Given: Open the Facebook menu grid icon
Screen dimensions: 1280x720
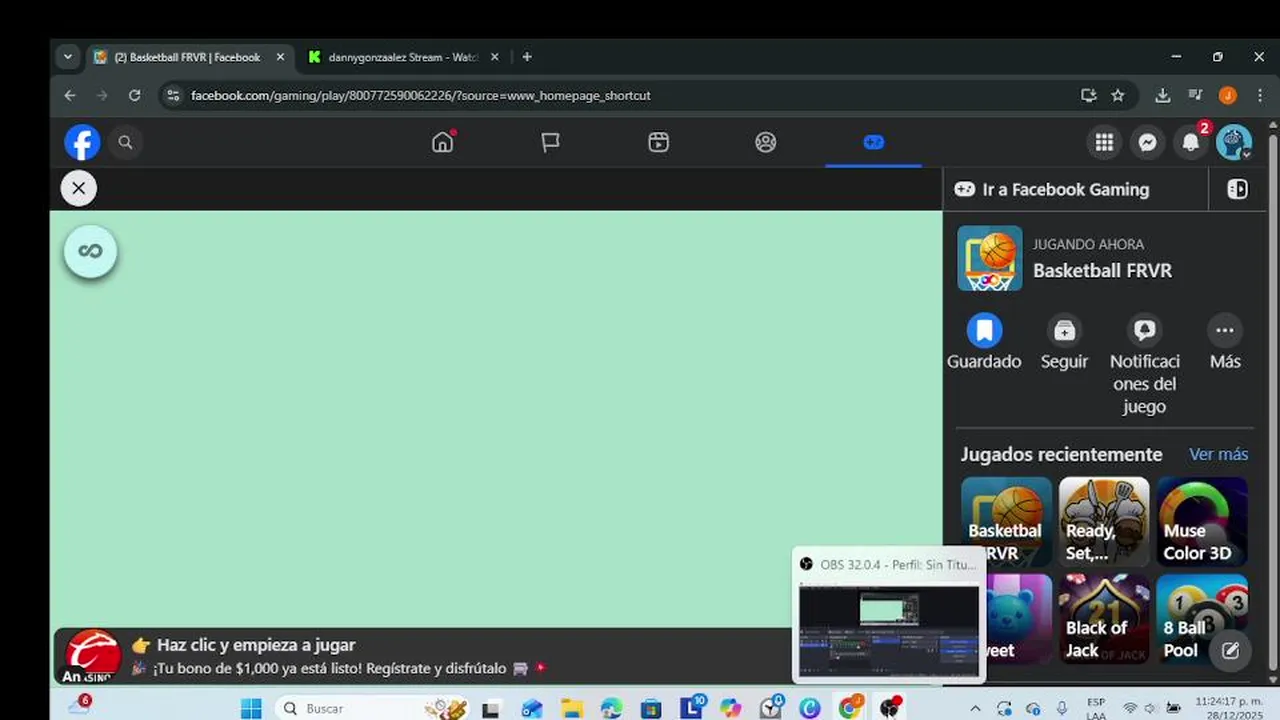Looking at the screenshot, I should [x=1104, y=142].
